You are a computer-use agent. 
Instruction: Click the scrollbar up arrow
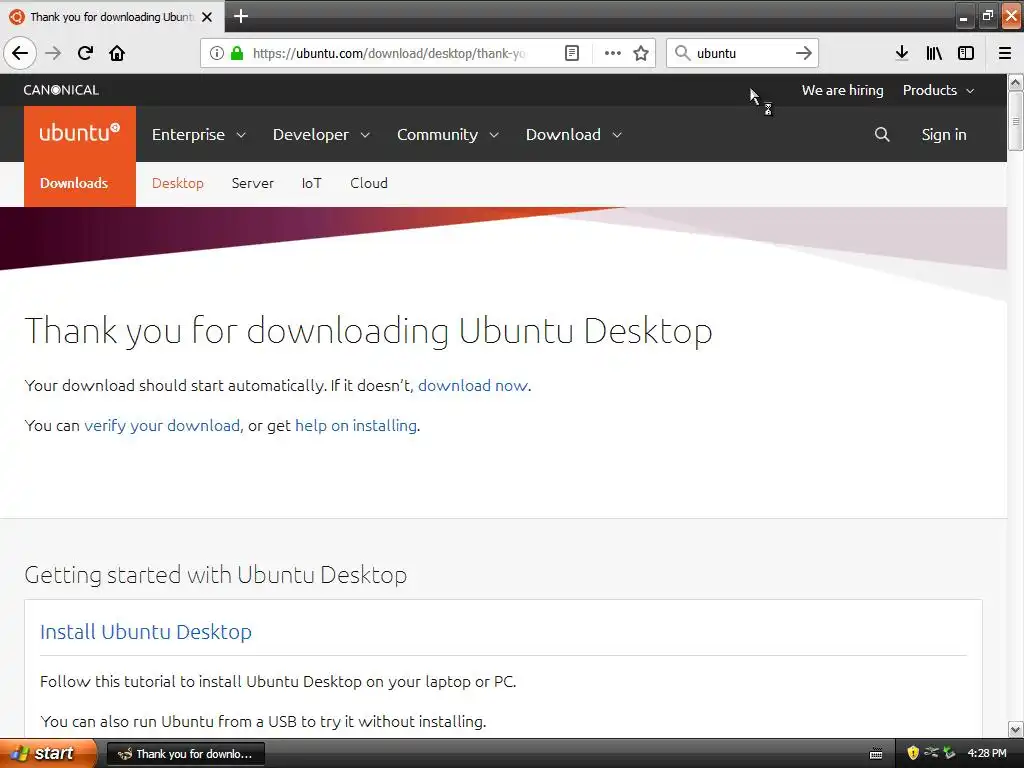1015,82
